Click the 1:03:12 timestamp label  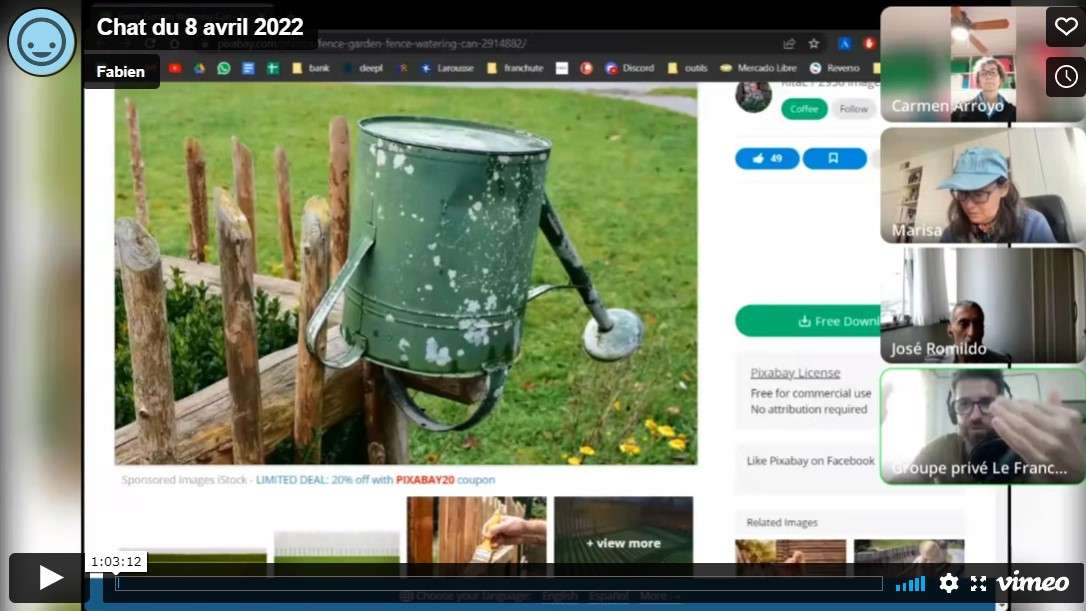116,561
